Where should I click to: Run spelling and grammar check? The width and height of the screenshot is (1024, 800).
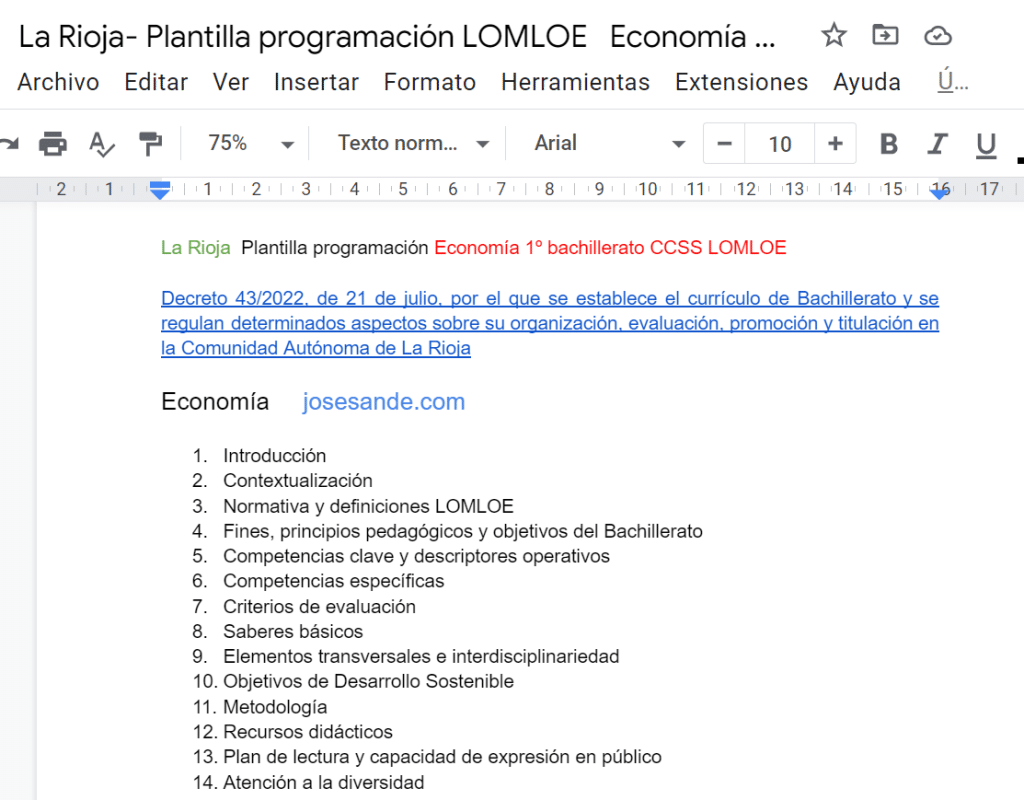(101, 144)
